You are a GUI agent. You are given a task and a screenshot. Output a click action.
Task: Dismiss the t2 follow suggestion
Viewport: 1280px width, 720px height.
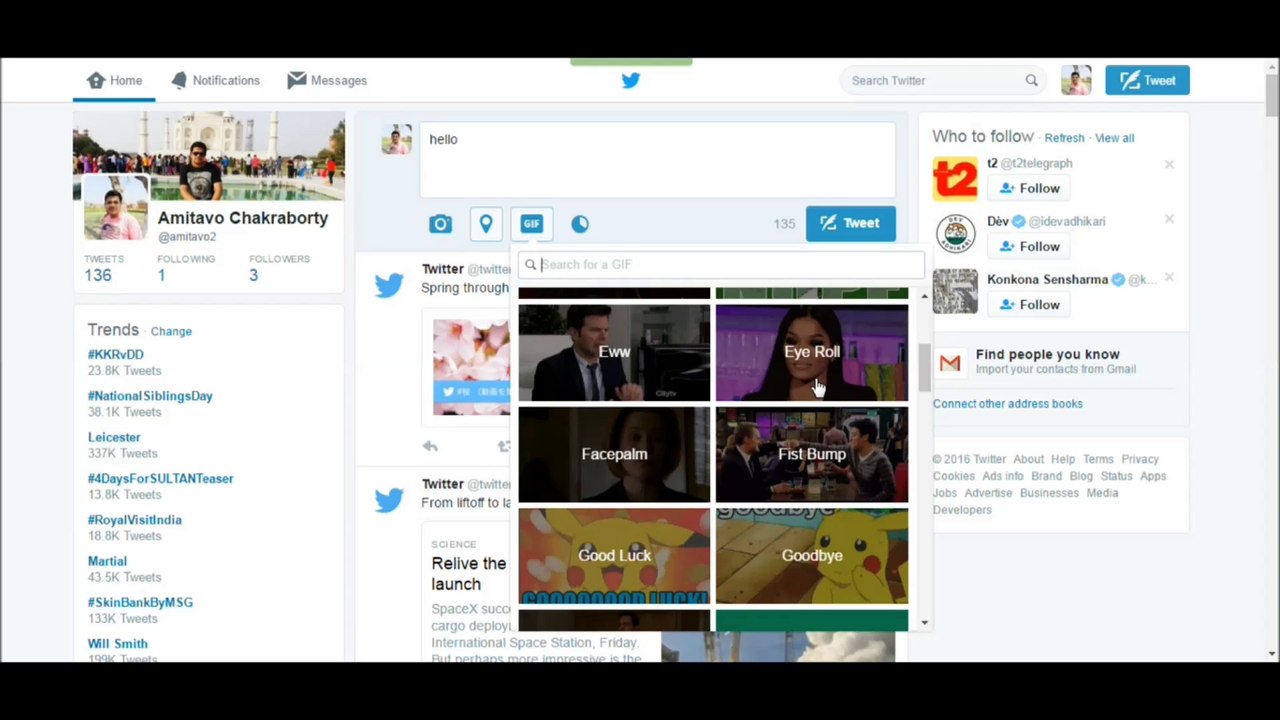click(x=1169, y=164)
